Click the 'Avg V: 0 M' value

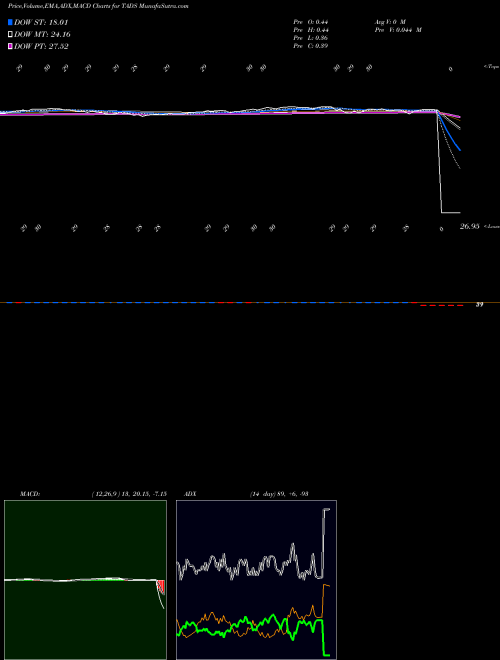pos(390,22)
